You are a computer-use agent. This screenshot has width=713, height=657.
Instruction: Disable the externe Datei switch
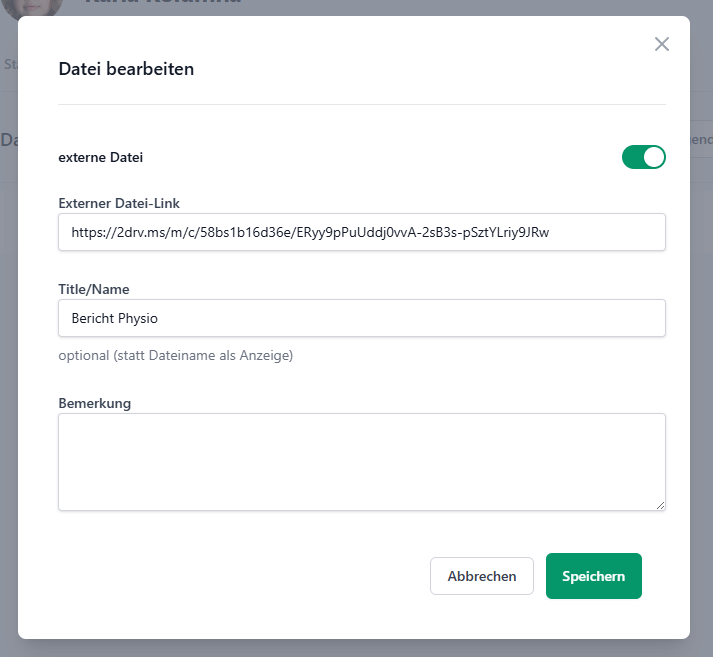(643, 157)
